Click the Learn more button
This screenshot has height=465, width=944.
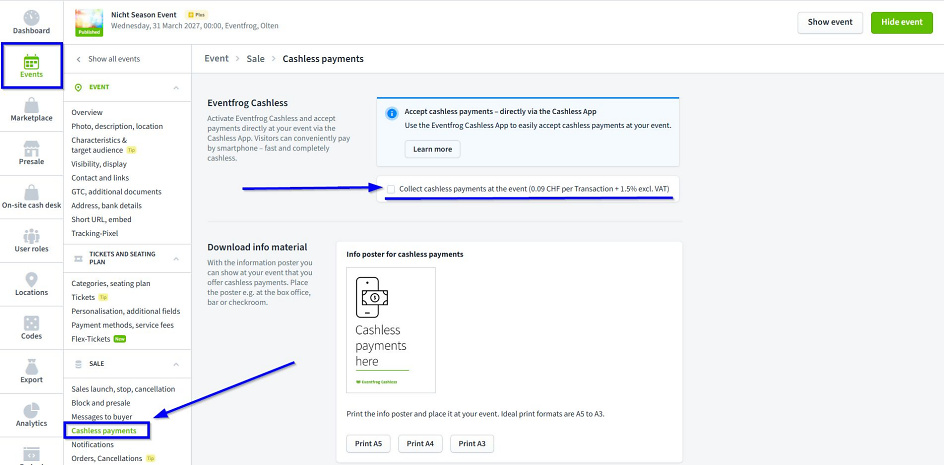tap(432, 149)
